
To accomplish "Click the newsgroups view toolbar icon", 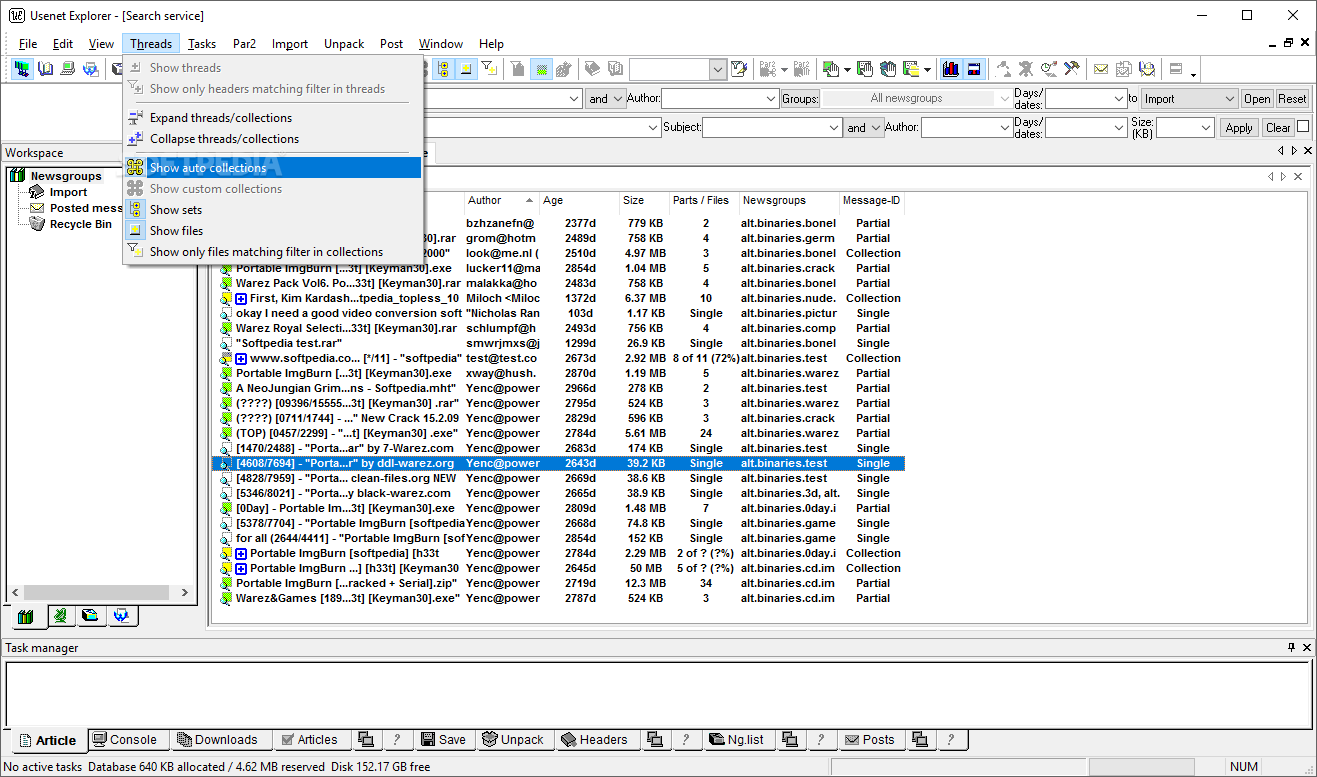I will [22, 69].
